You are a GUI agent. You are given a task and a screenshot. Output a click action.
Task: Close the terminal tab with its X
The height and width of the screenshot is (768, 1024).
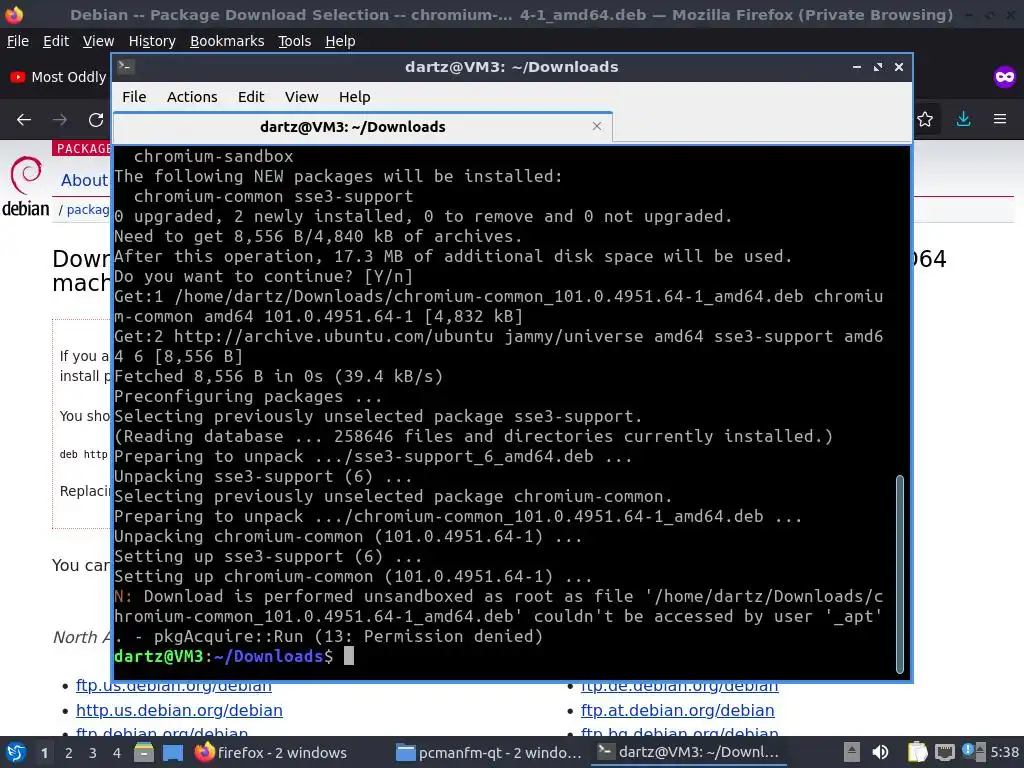click(x=596, y=126)
